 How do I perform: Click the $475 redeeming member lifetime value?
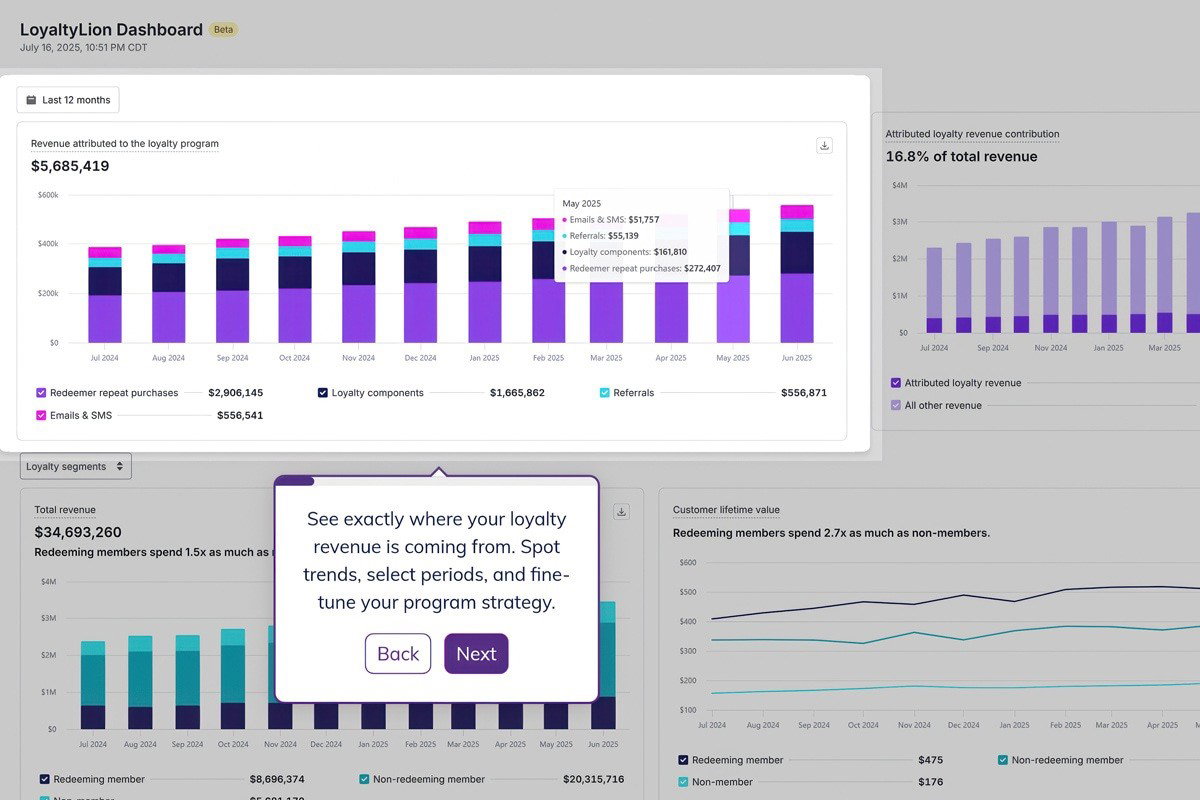point(930,760)
